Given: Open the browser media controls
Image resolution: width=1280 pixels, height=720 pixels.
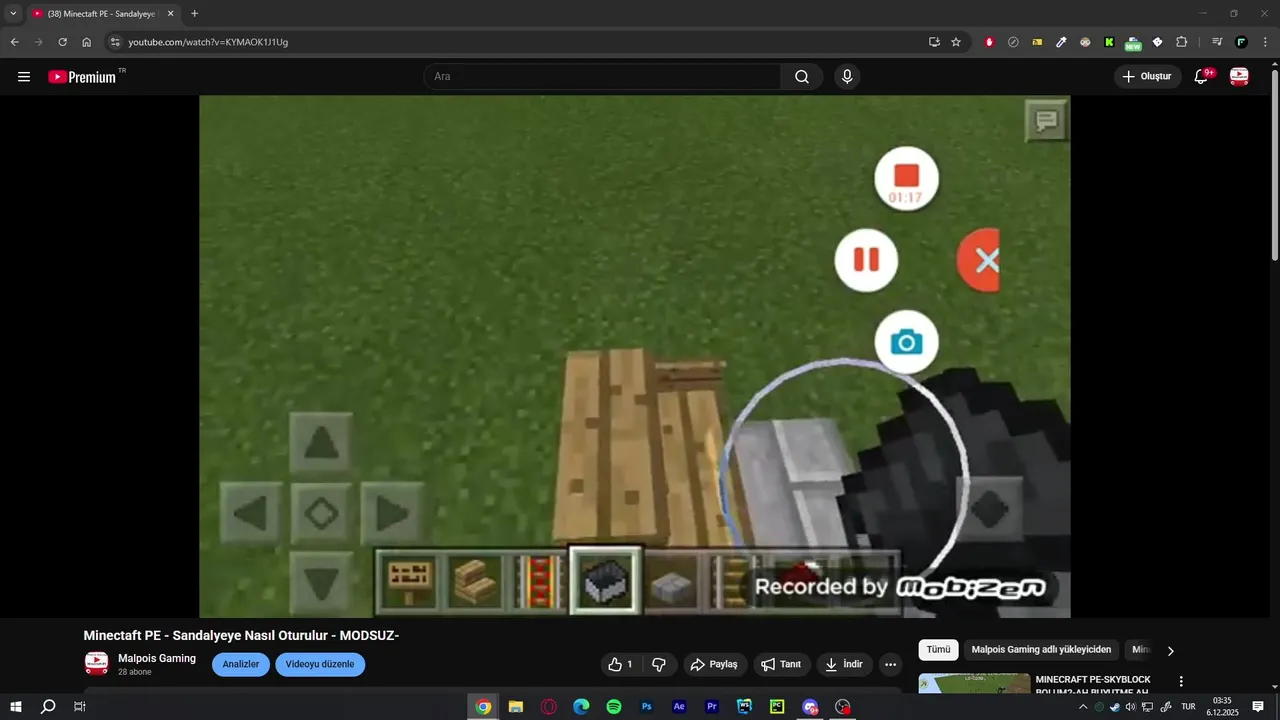Looking at the screenshot, I should coord(1217,42).
